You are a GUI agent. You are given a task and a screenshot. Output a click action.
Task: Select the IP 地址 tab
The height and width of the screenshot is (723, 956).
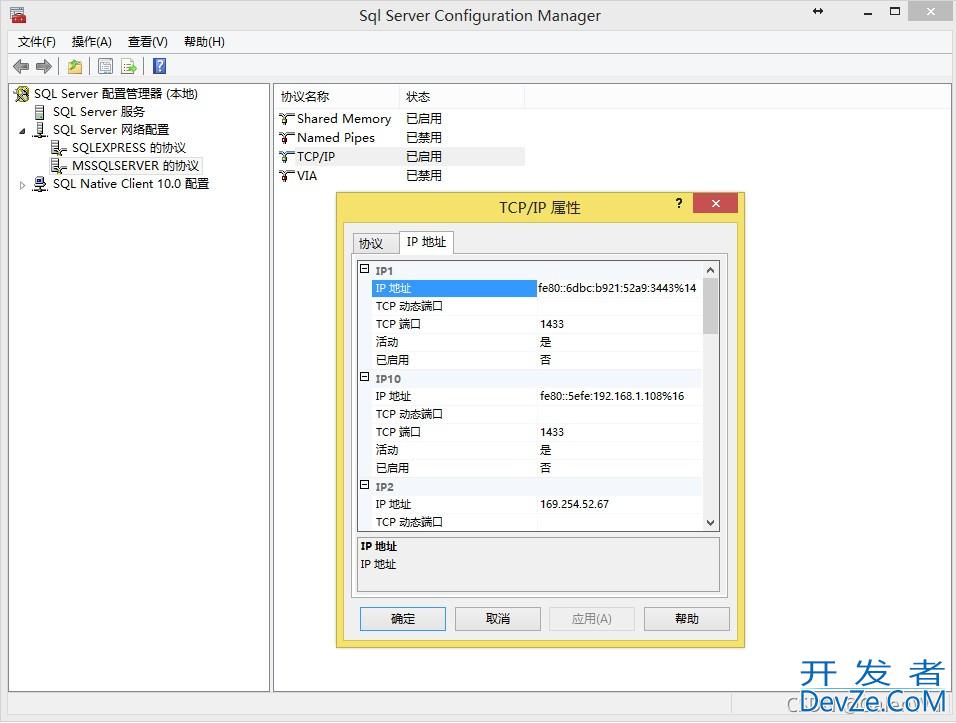(426, 242)
